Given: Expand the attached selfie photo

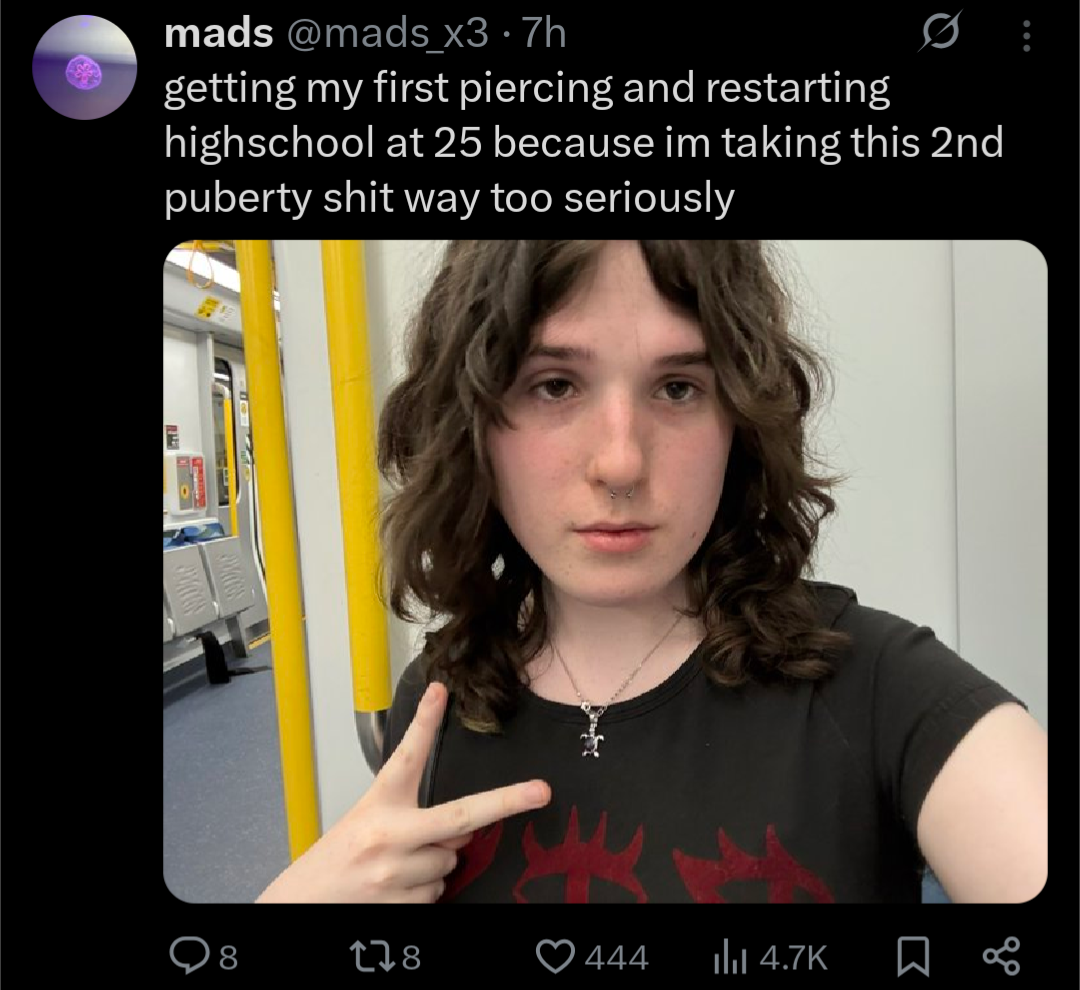Looking at the screenshot, I should 605,571.
